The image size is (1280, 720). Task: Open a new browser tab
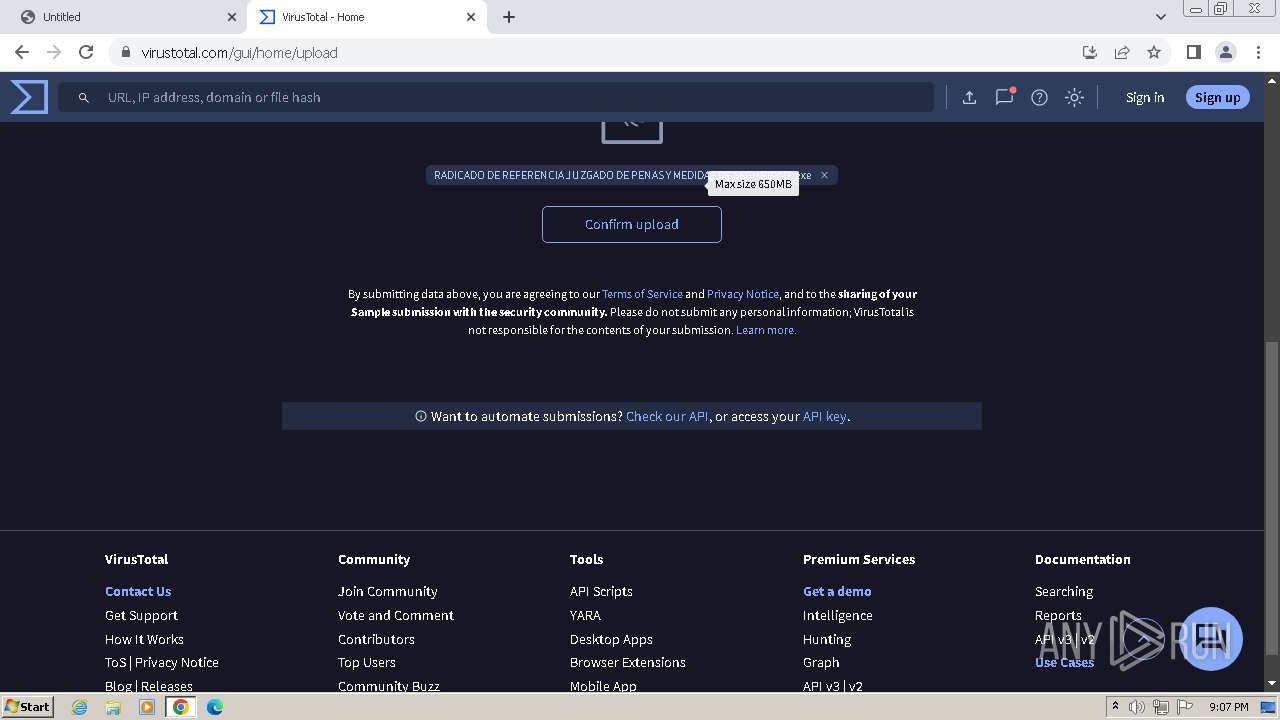(x=509, y=17)
